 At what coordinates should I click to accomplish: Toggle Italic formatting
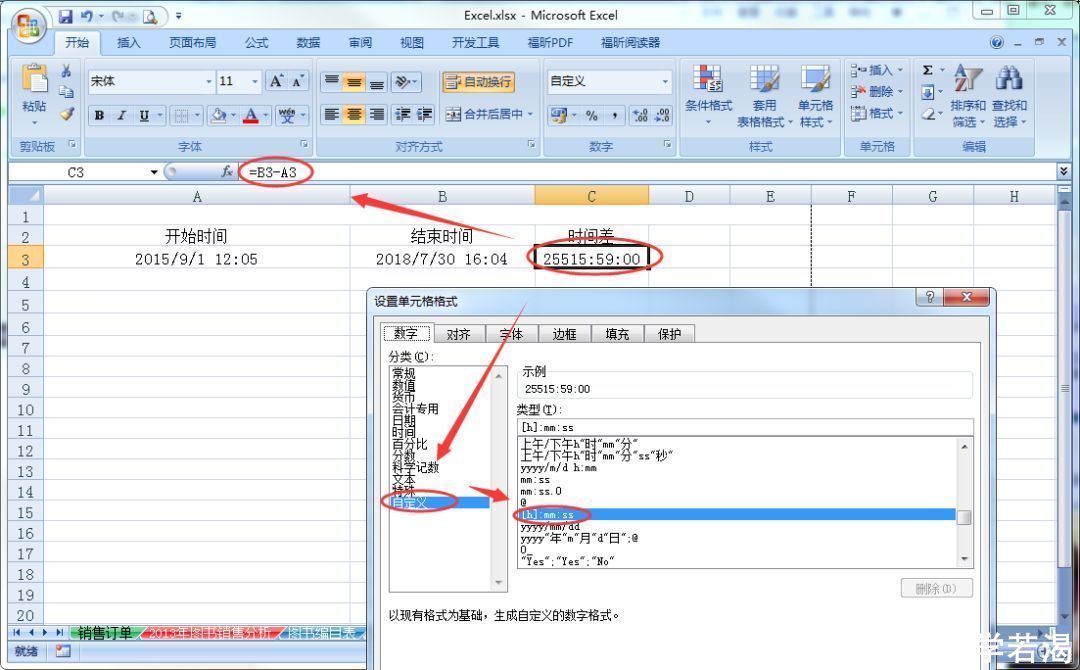(121, 116)
